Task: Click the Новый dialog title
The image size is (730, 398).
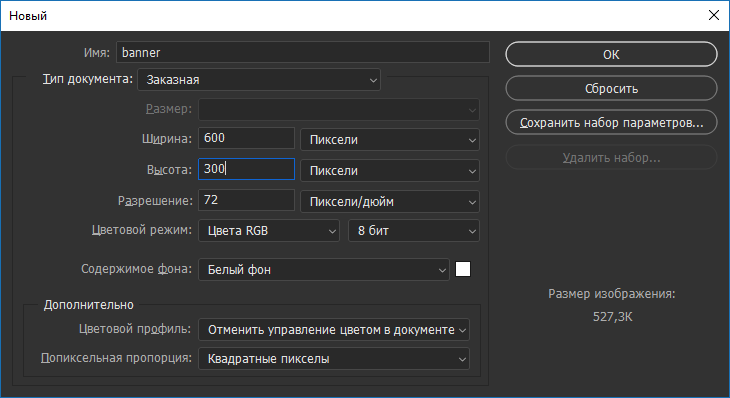Action: tap(28, 16)
